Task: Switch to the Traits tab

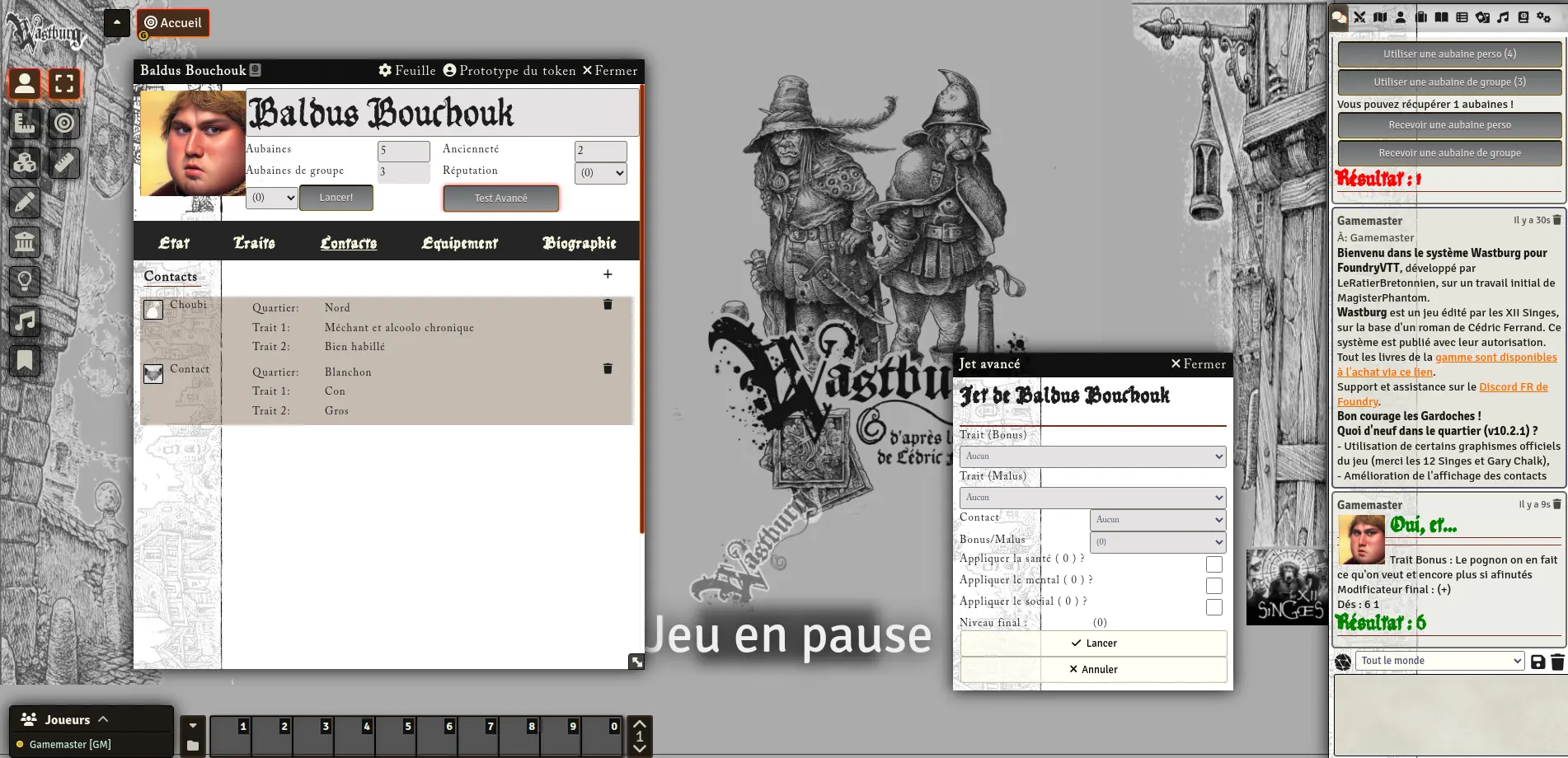Action: tap(254, 243)
